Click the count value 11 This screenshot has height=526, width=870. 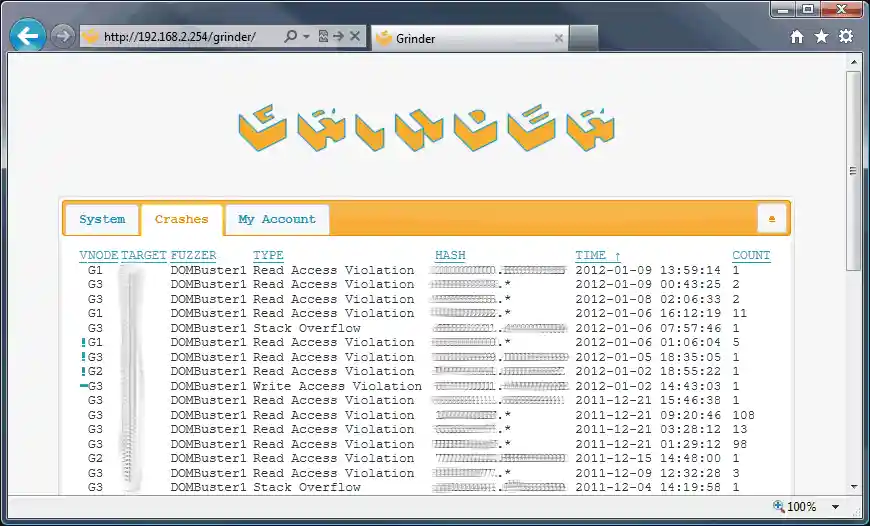pos(740,313)
